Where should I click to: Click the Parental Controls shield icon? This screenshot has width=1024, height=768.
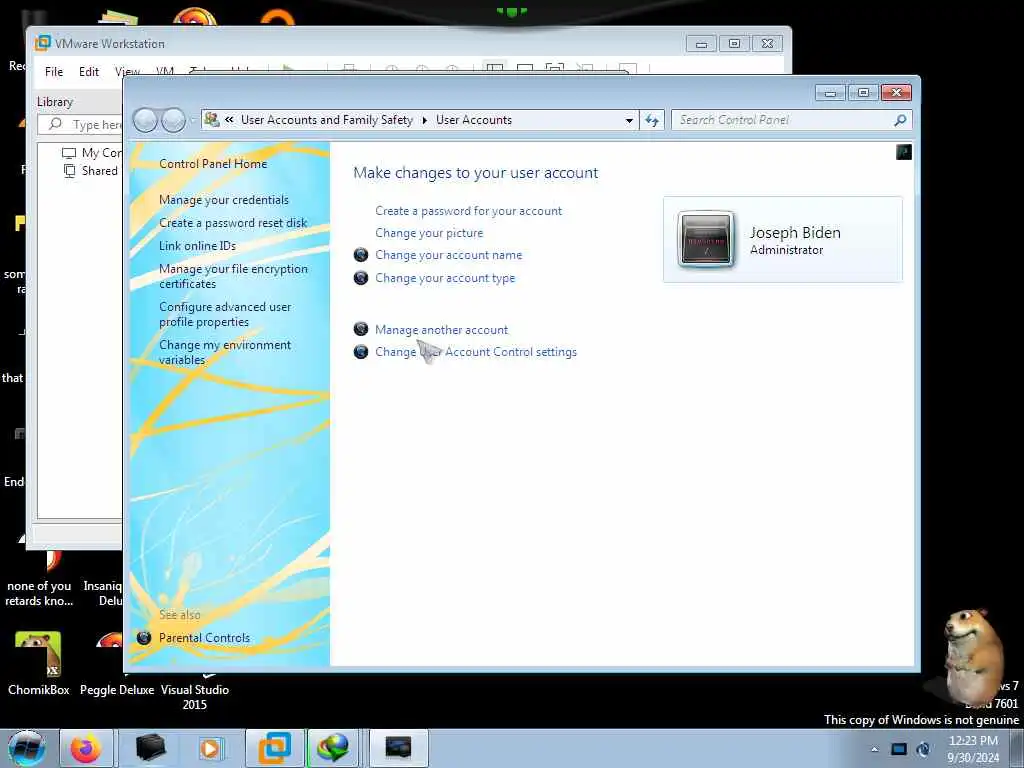[x=144, y=638]
